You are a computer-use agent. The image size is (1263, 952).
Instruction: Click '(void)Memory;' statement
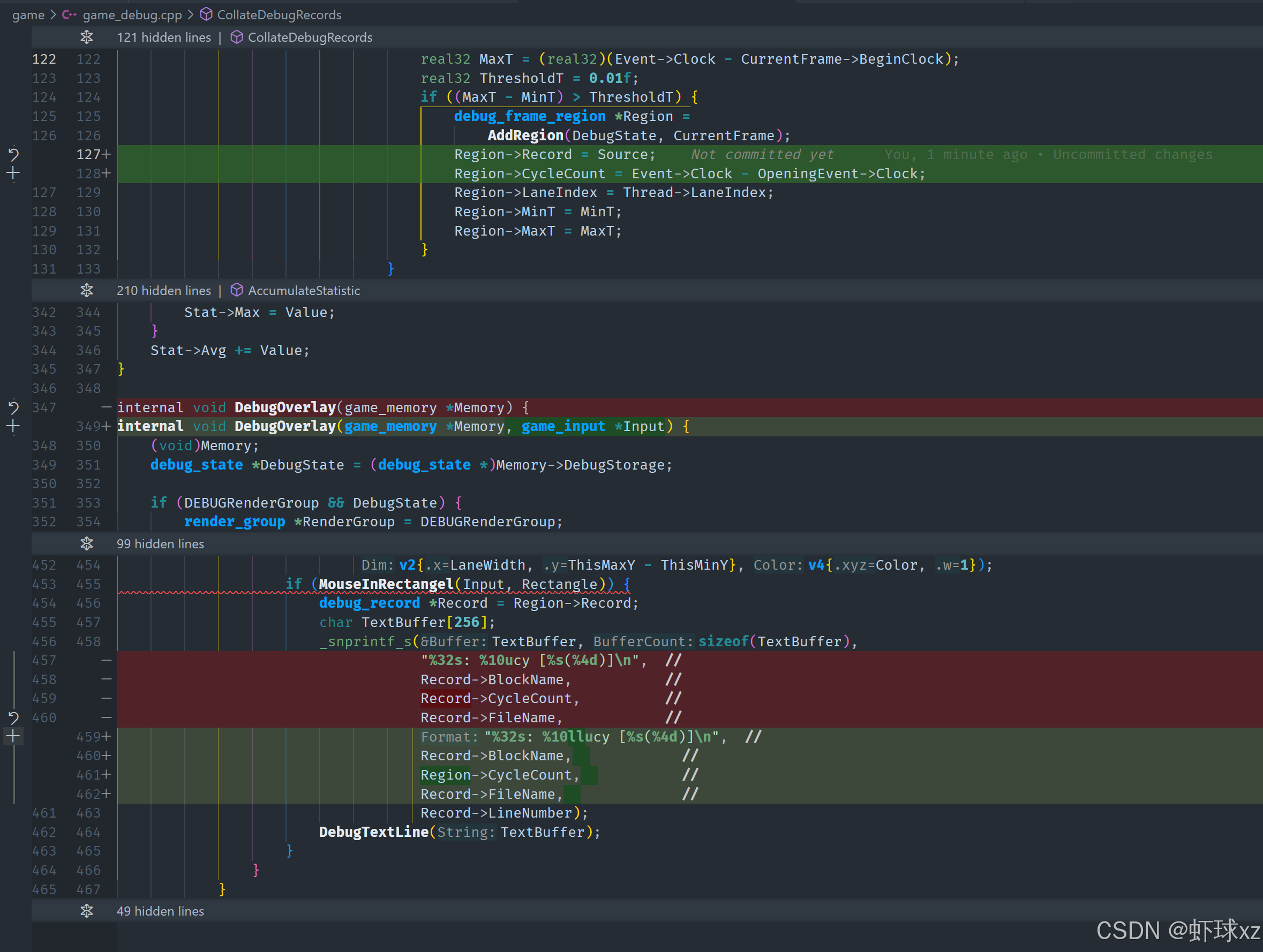pyautogui.click(x=205, y=446)
